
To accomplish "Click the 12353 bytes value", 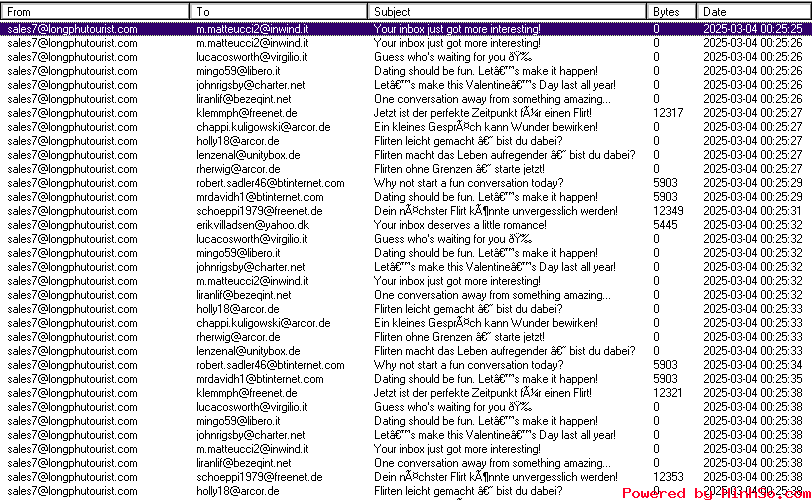I will tap(668, 476).
